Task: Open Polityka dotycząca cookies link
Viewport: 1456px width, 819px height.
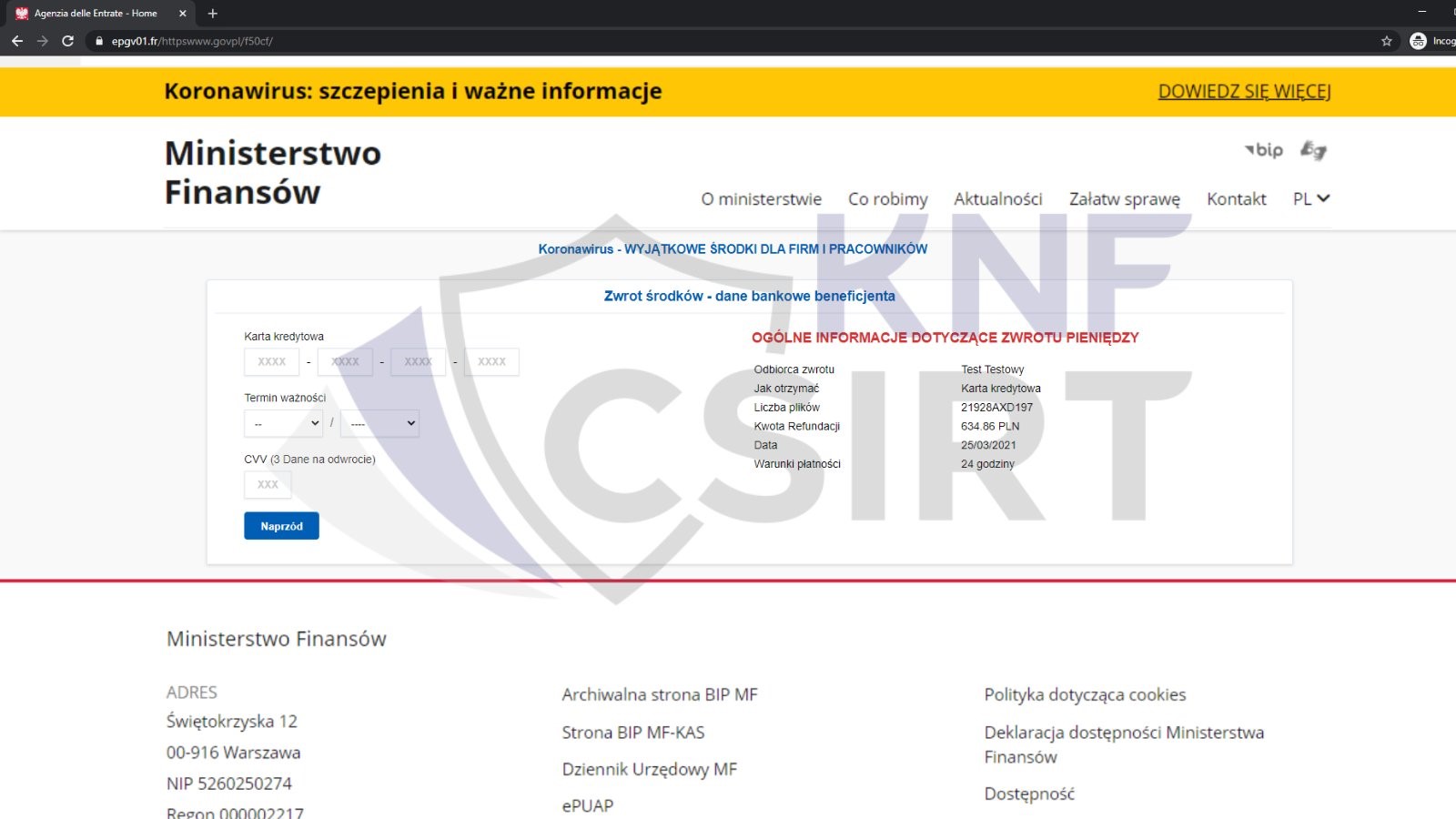Action: tap(1085, 694)
